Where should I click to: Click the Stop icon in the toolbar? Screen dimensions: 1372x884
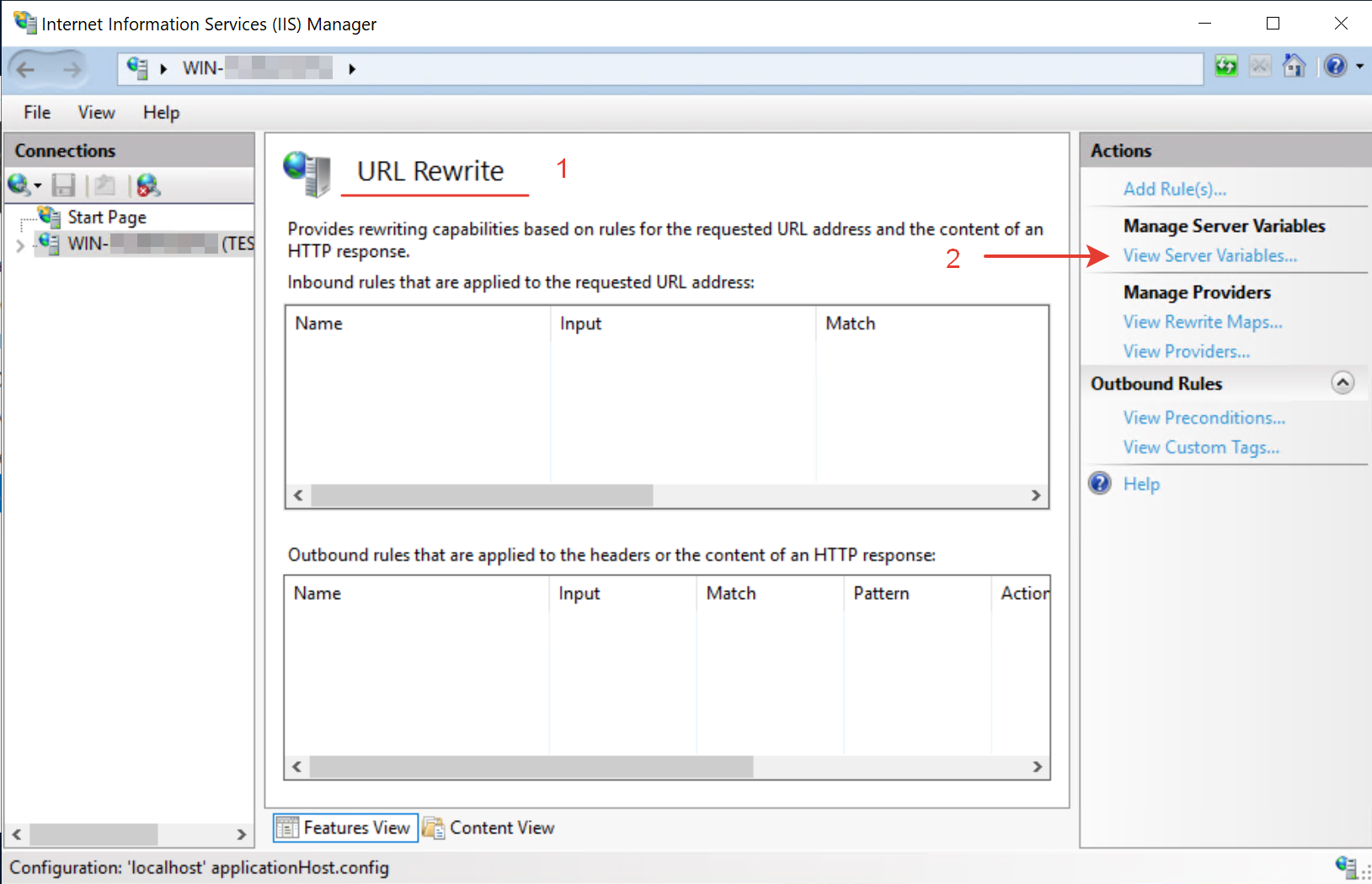1260,66
